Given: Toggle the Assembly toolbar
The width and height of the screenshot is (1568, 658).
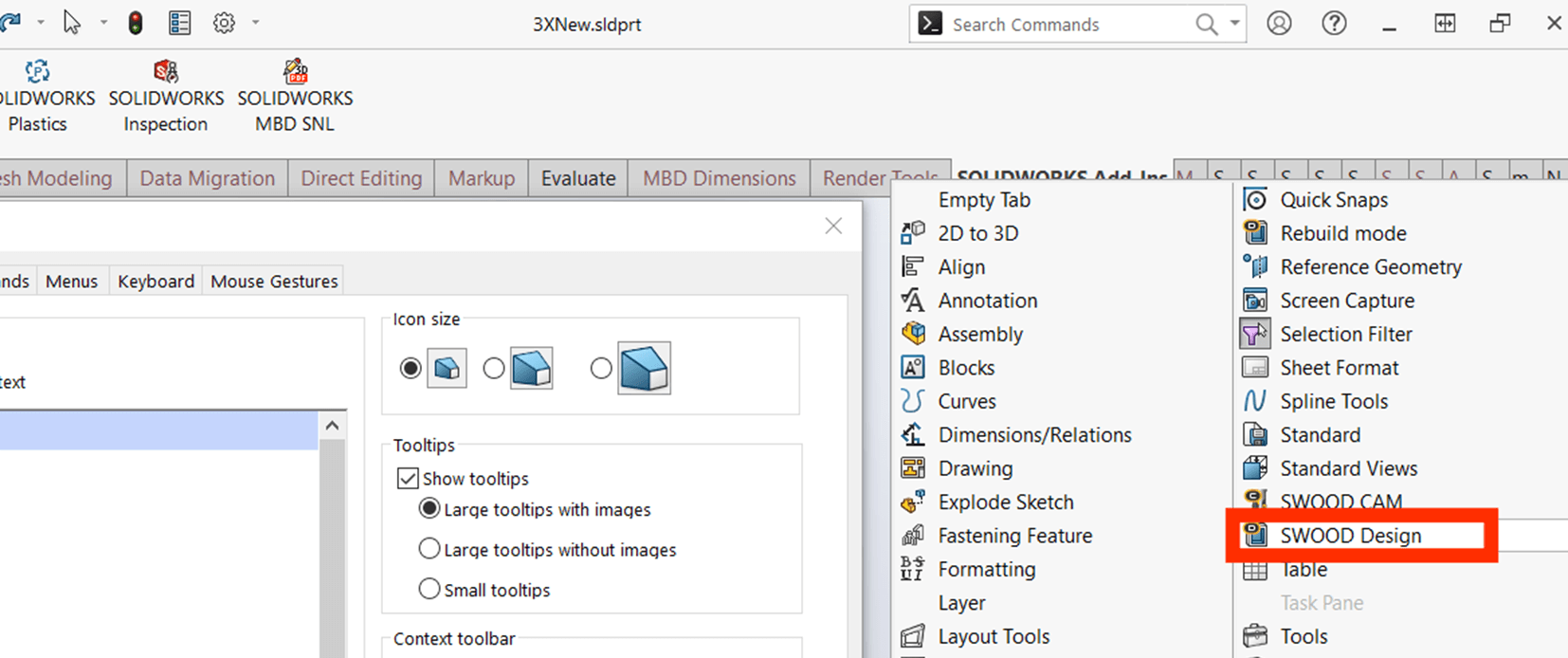Looking at the screenshot, I should click(980, 335).
